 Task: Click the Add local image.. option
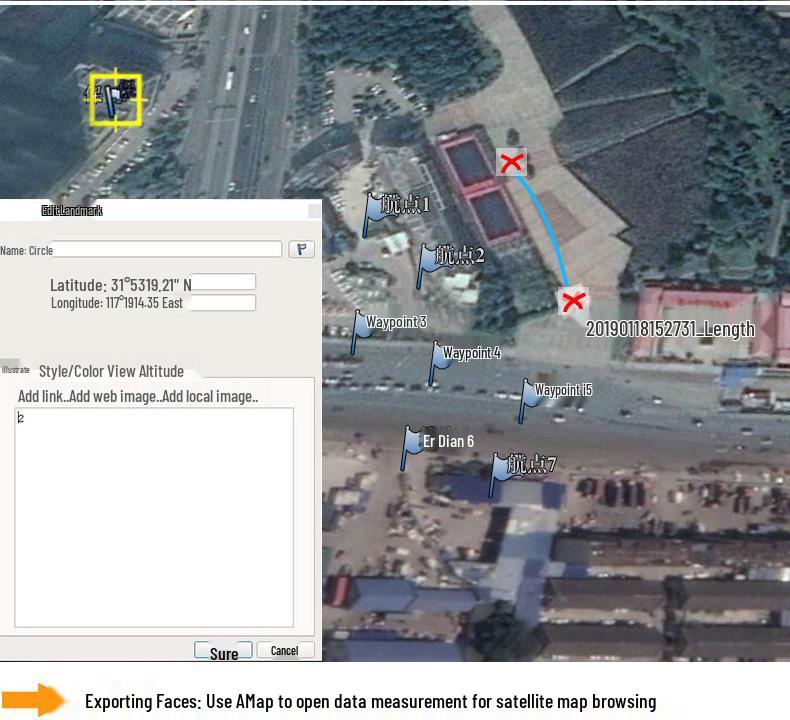[210, 397]
